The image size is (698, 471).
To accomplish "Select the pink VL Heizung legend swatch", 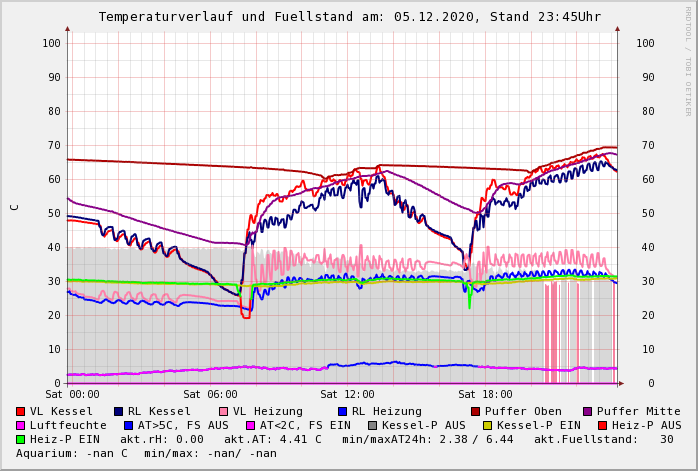I will (x=223, y=411).
